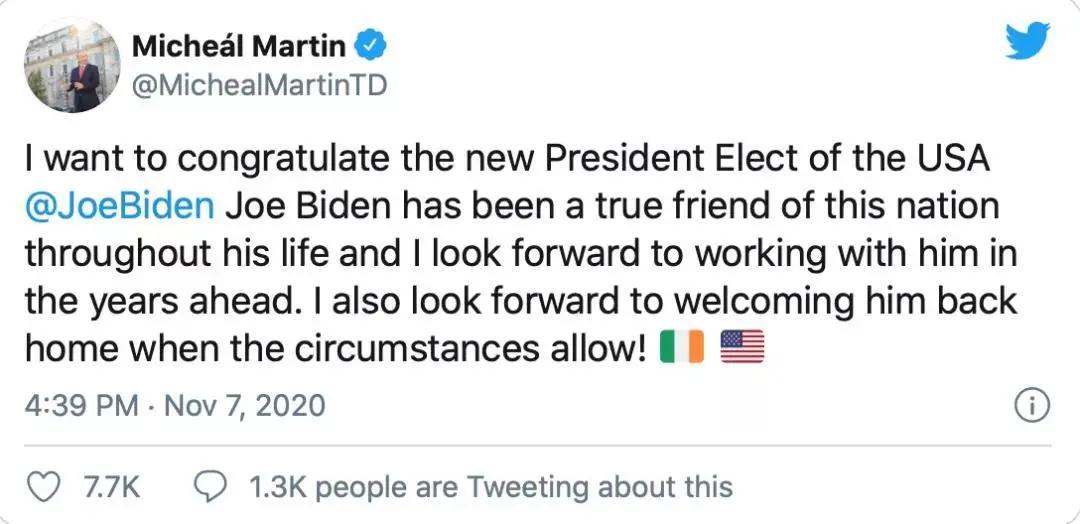Viewport: 1080px width, 524px height.
Task: Click the Micheál Martin display name
Action: (240, 45)
